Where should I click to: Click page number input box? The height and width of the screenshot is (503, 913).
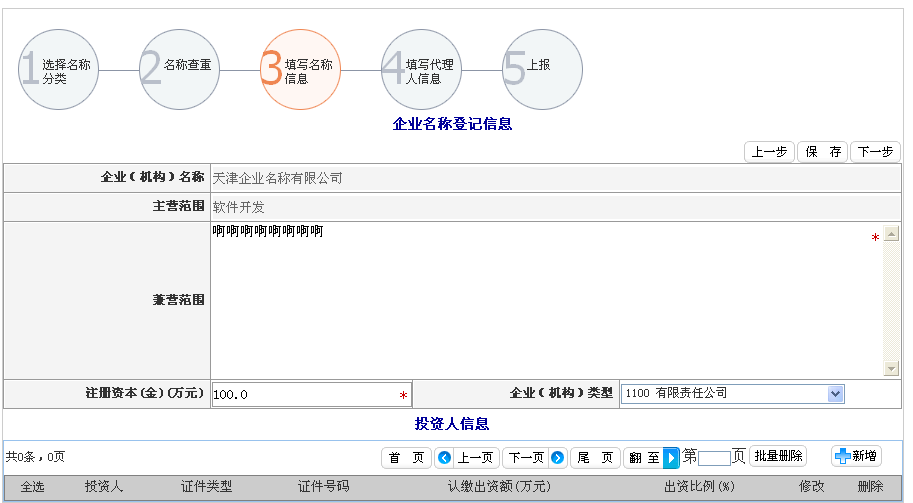pyautogui.click(x=714, y=459)
